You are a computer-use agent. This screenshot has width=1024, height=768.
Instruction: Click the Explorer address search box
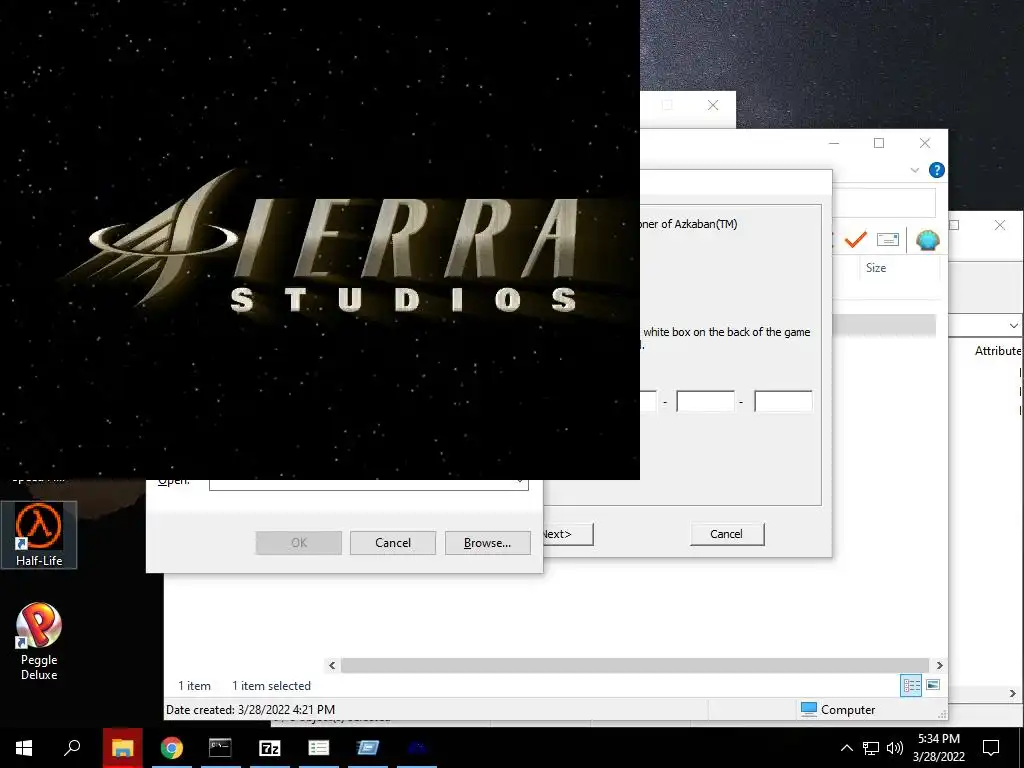(884, 203)
